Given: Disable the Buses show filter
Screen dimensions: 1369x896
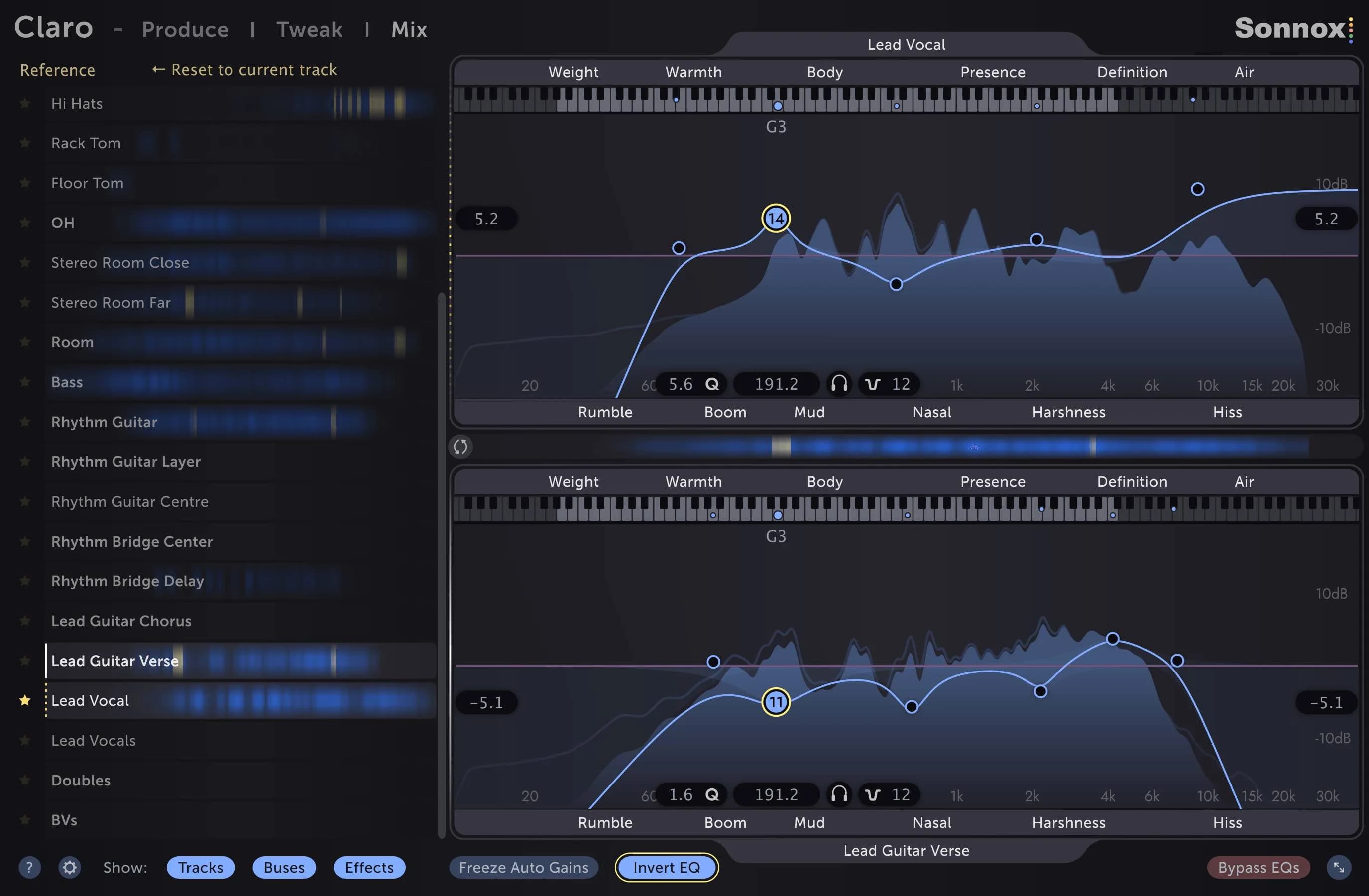Looking at the screenshot, I should (284, 867).
